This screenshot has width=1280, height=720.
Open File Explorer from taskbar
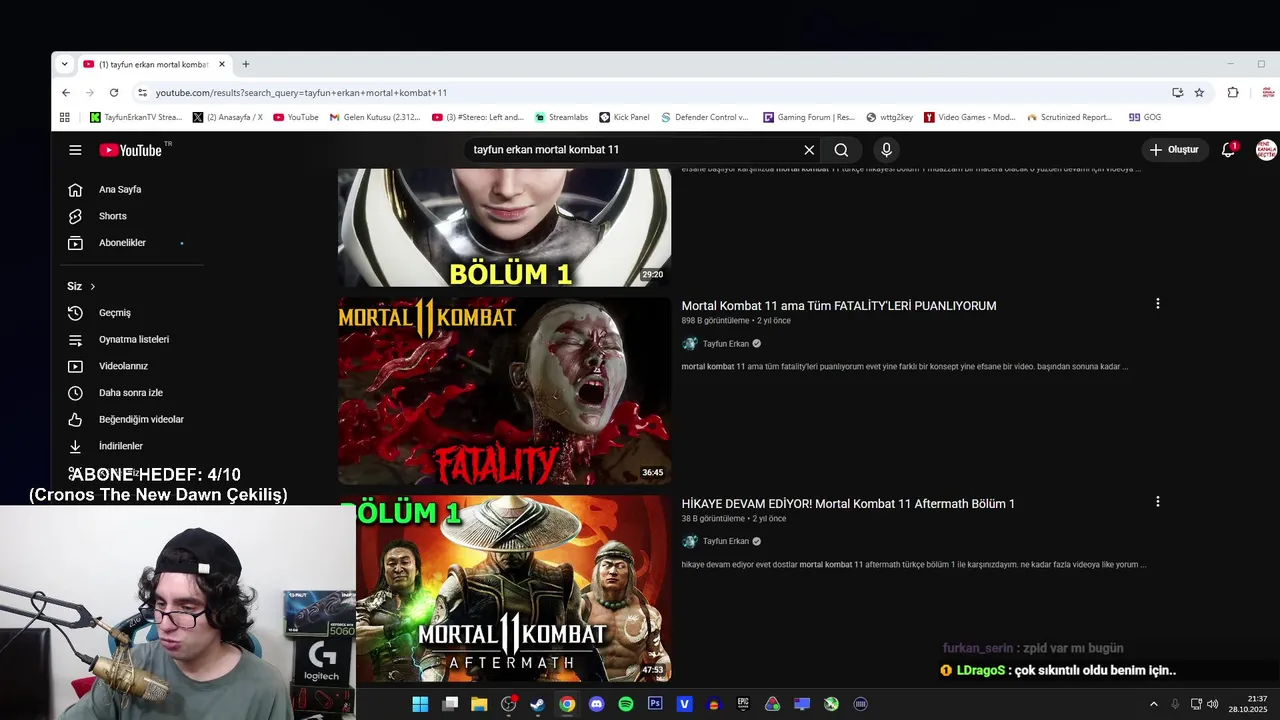coord(479,704)
